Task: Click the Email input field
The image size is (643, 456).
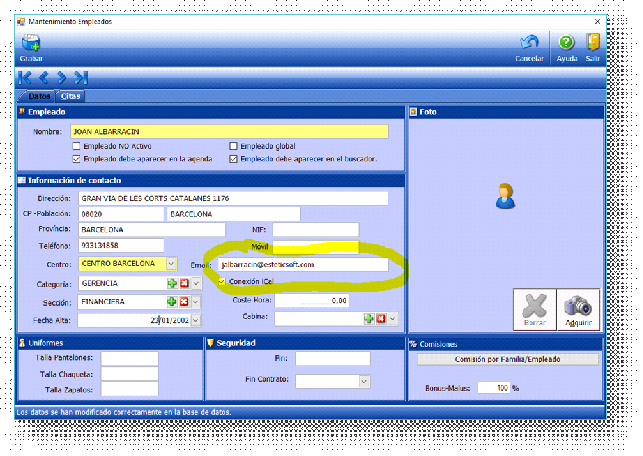Action: coord(301,265)
